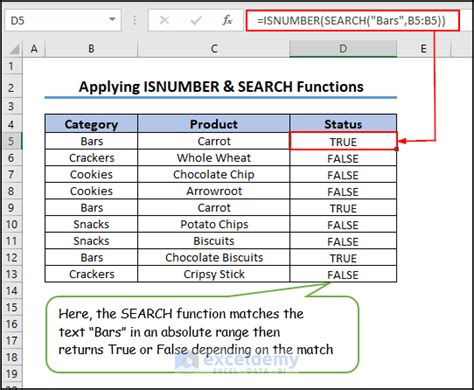Select FALSE status in row 13

click(343, 275)
